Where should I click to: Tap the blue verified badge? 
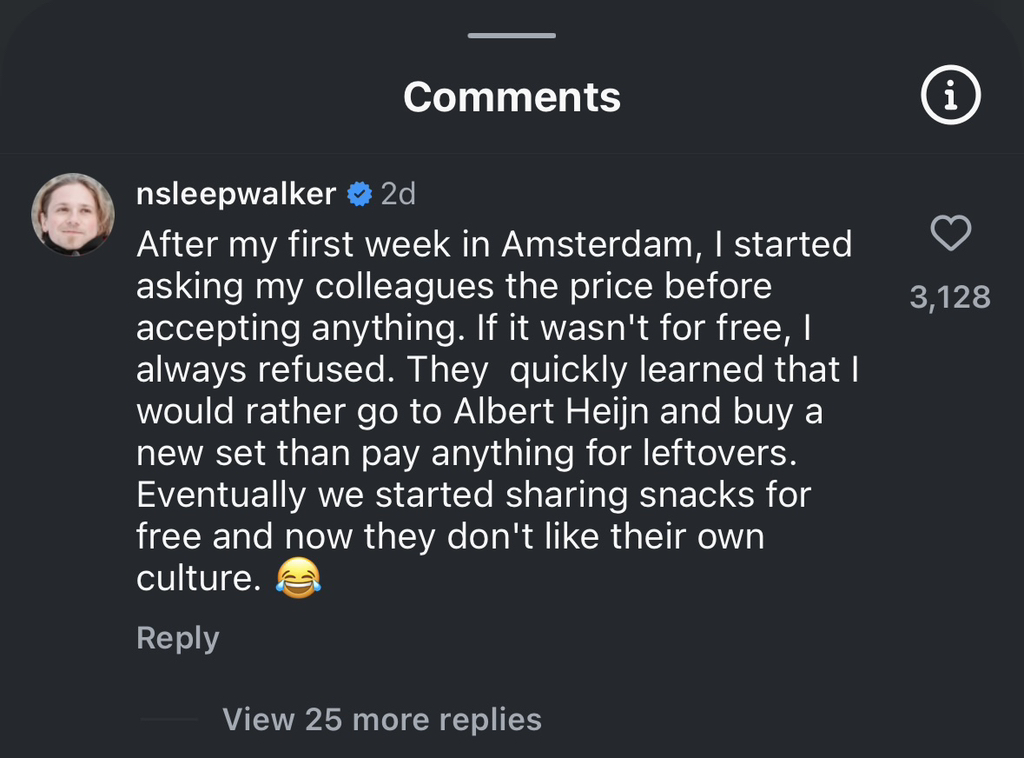359,194
